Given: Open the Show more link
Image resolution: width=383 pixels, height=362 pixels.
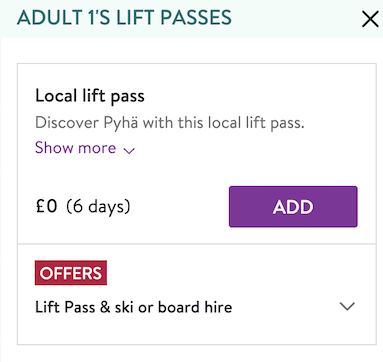Looking at the screenshot, I should tap(85, 148).
